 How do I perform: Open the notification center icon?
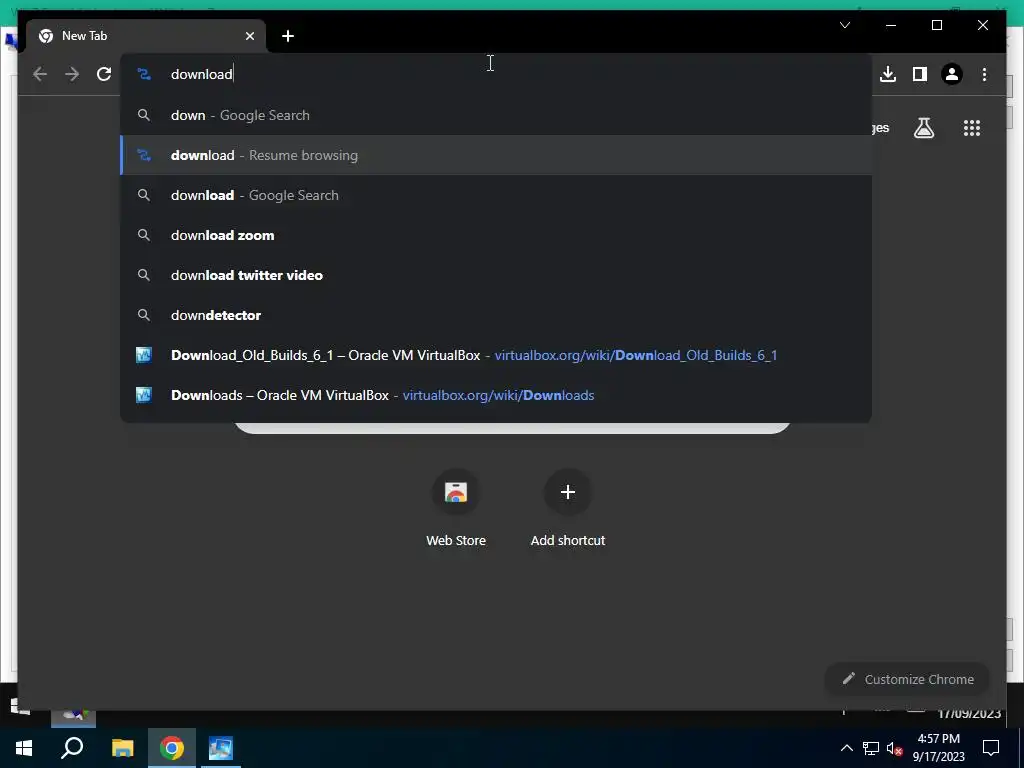[x=991, y=748]
